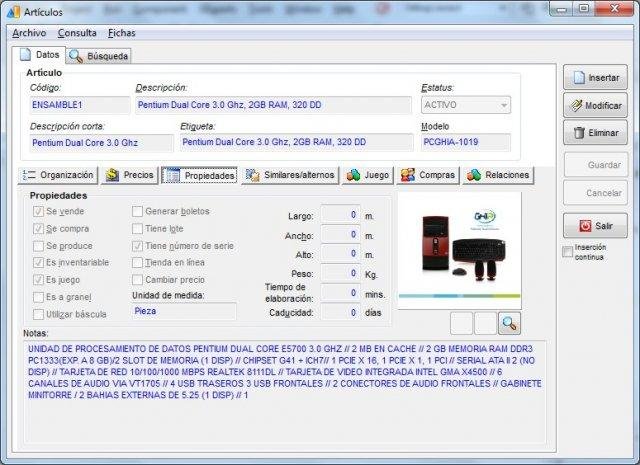Click the Insertar page icon
This screenshot has height=465, width=640.
tap(579, 77)
